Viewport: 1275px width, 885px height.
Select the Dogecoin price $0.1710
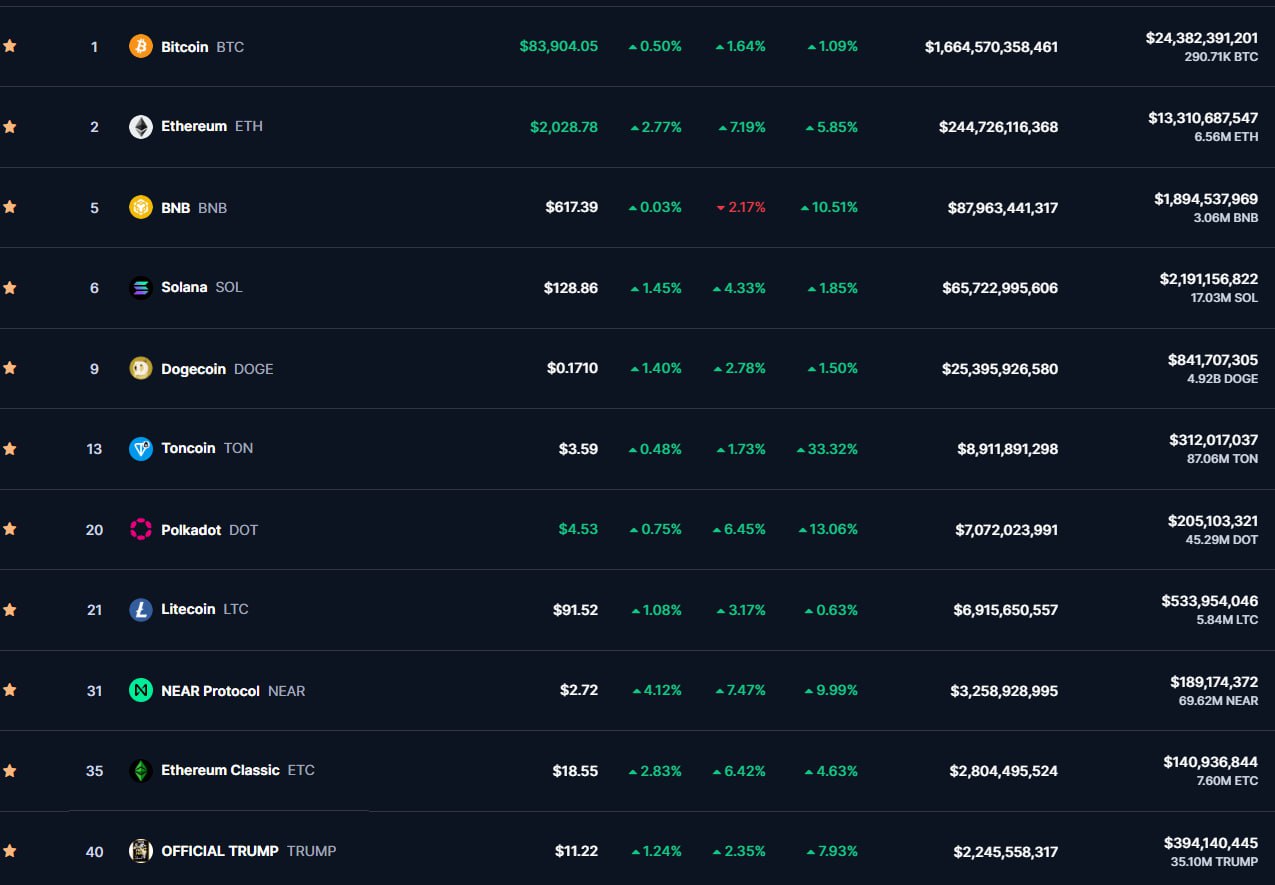[573, 368]
